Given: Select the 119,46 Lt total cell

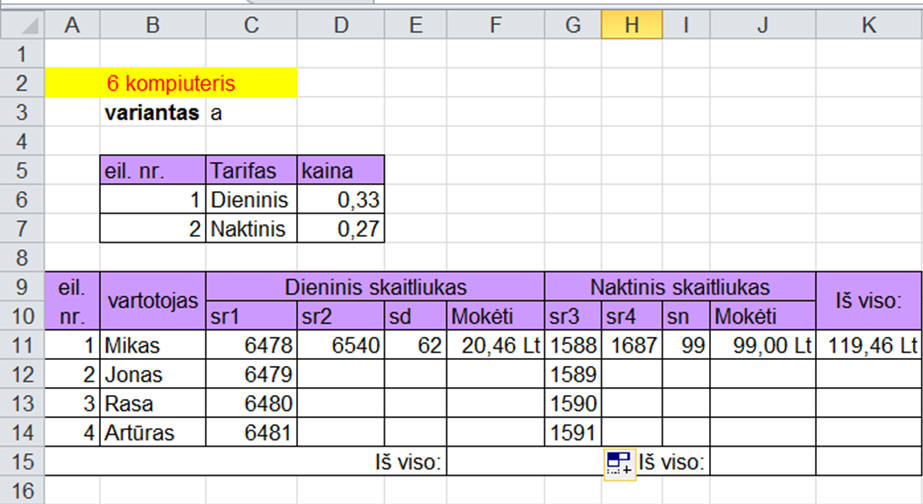Looking at the screenshot, I should pyautogui.click(x=869, y=345).
